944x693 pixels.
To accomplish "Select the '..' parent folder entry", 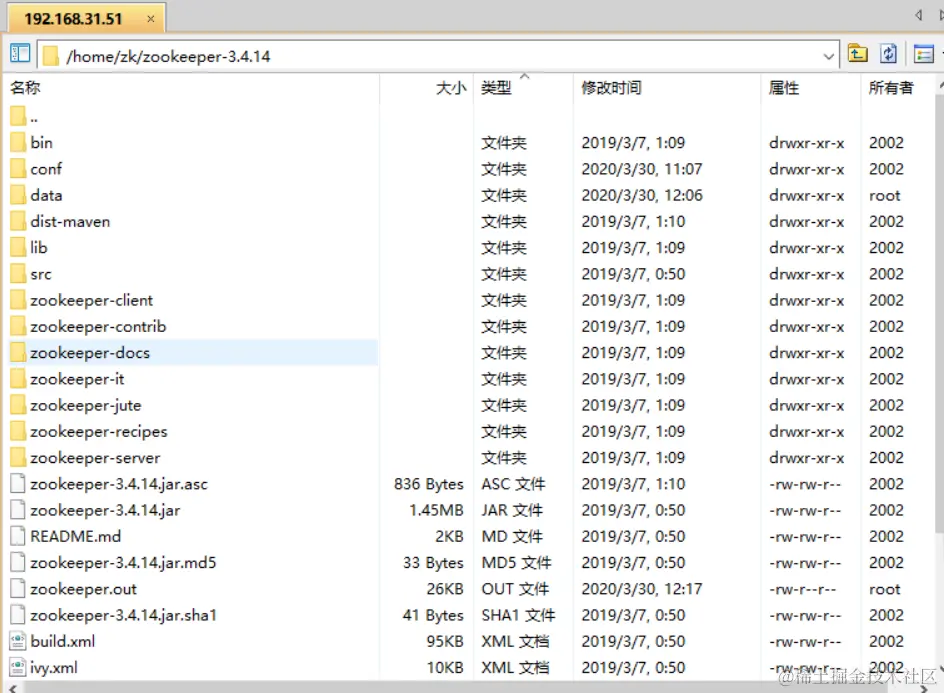I will (x=23, y=117).
